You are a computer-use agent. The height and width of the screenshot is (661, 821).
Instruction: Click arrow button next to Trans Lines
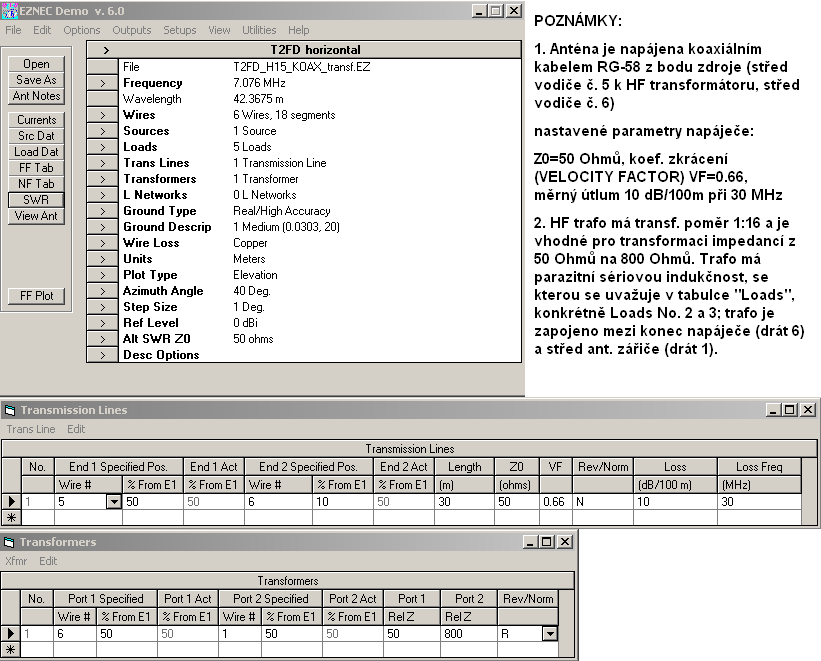pos(102,163)
